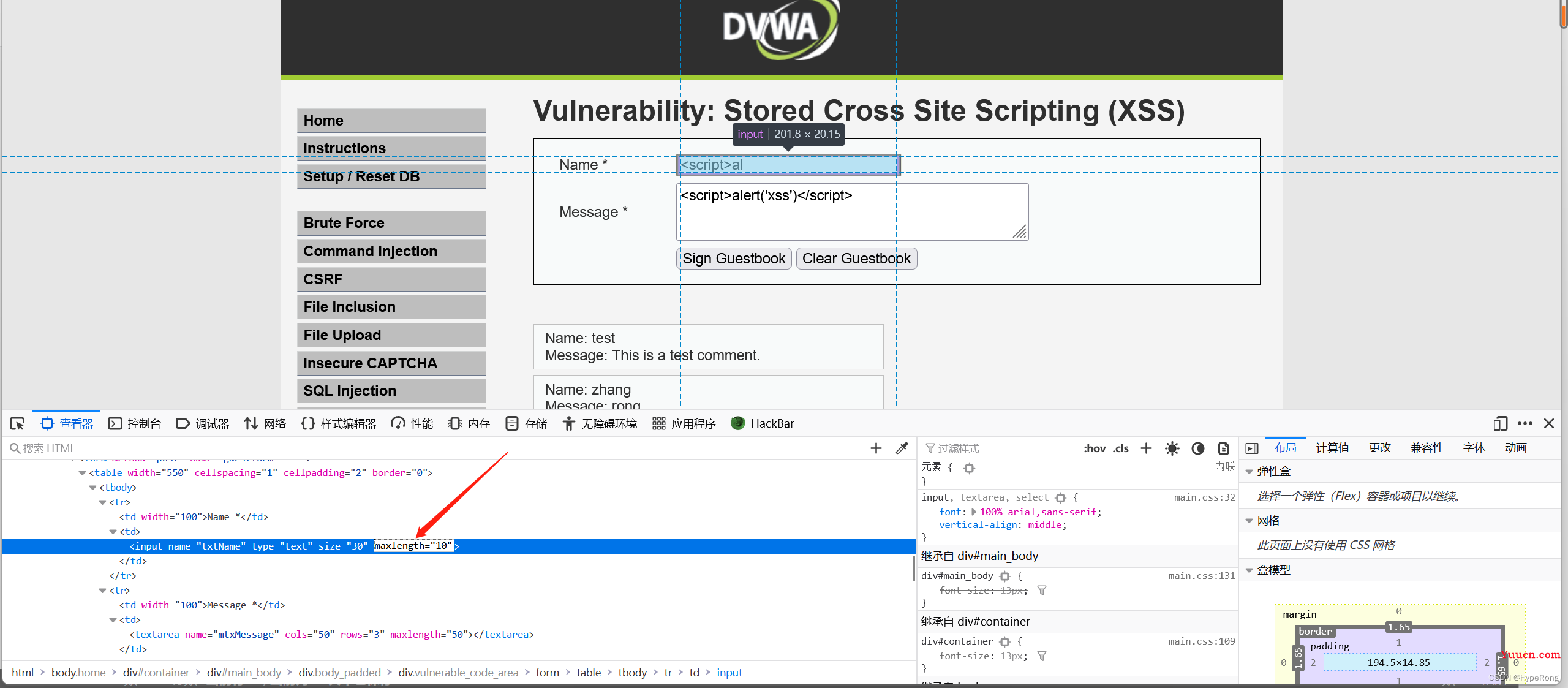Open the Instructions menu item
Viewport: 1568px width, 688px height.
pos(391,148)
